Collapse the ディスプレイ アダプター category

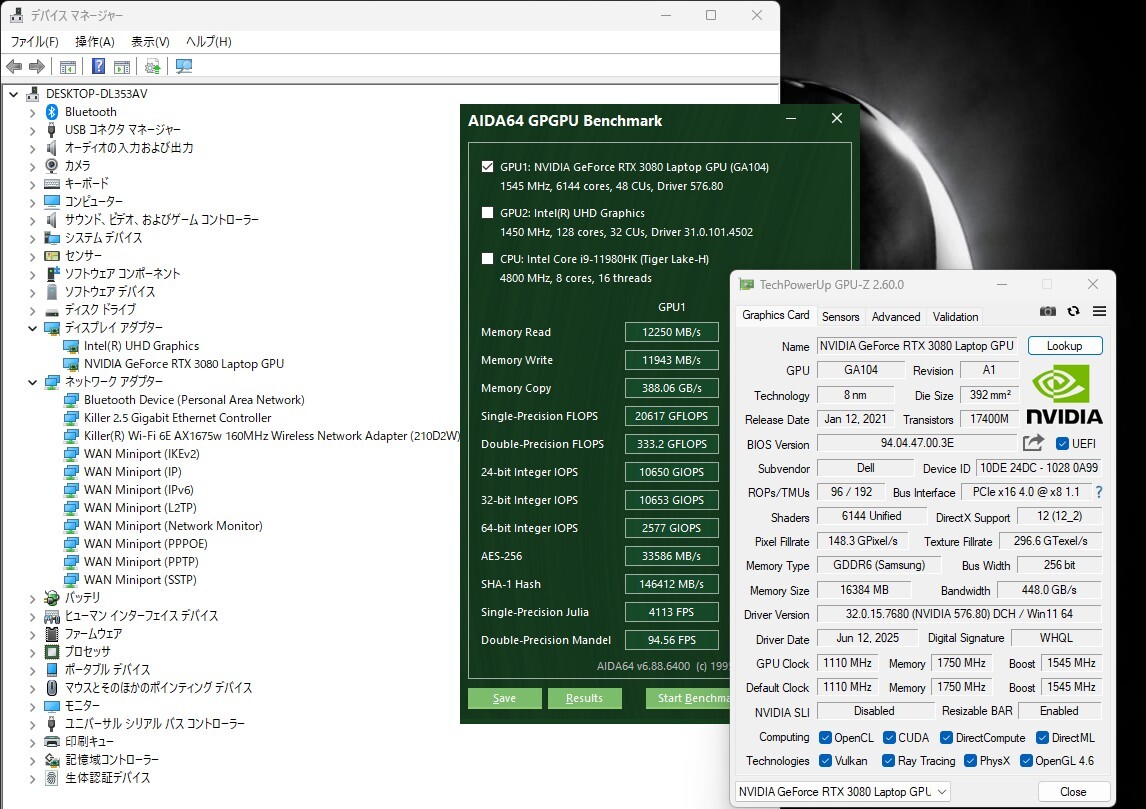pos(32,328)
